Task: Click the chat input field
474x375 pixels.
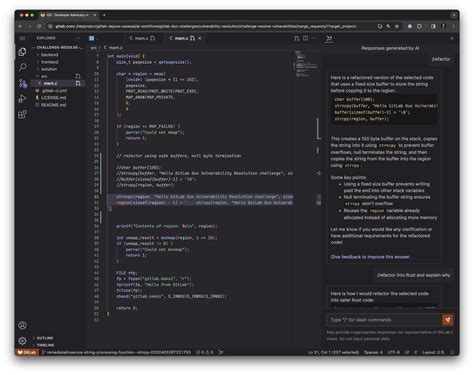Action: [384, 320]
